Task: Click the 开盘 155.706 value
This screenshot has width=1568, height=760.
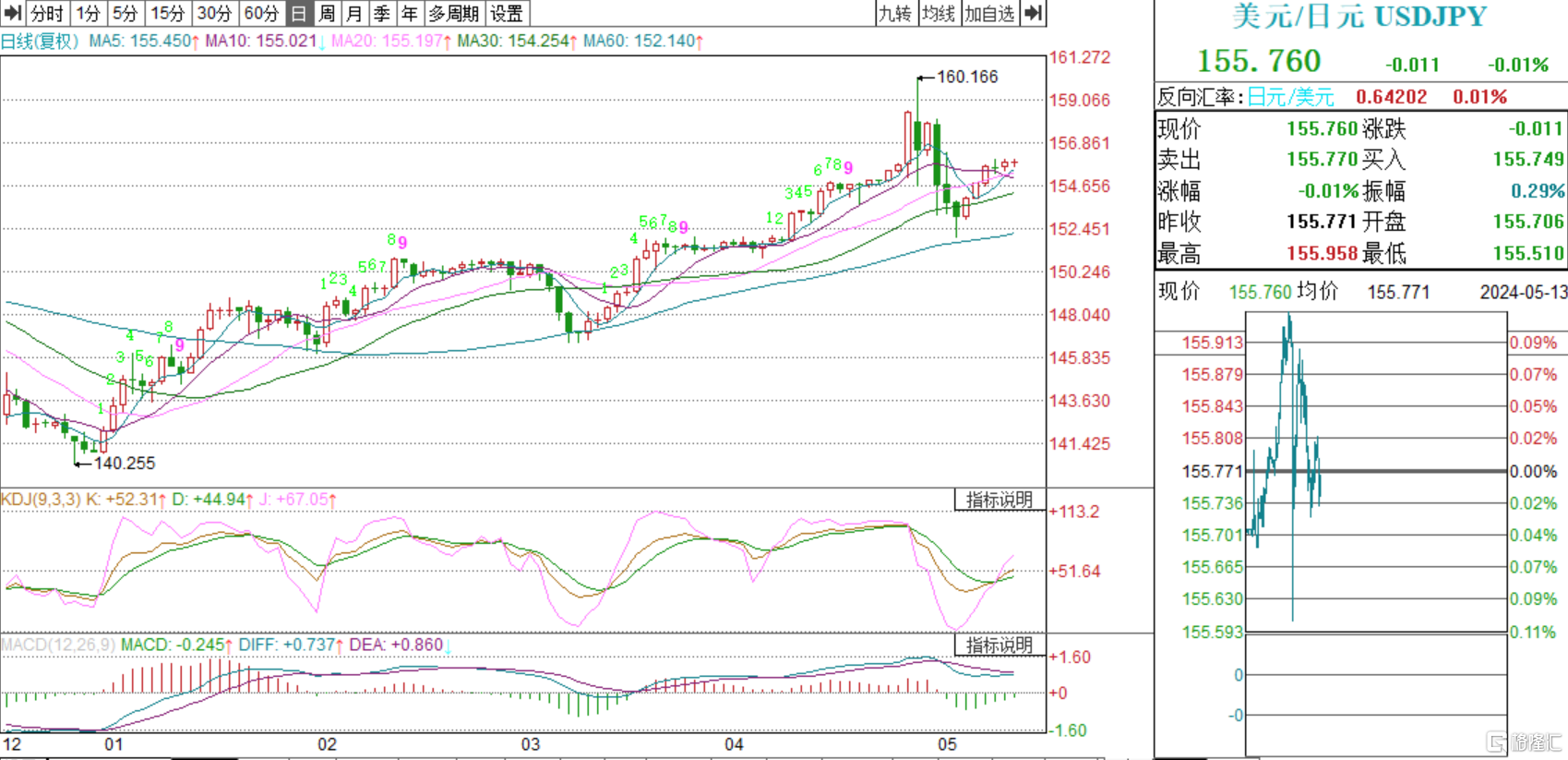Action: [x=1528, y=222]
